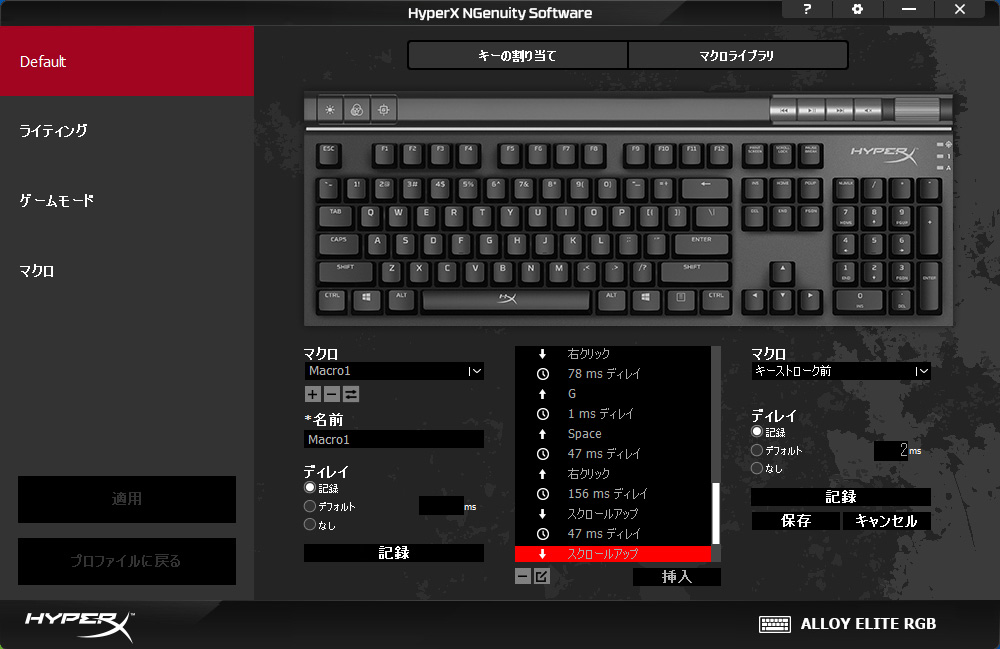Select left panel デフォルト delay radio button

[x=310, y=506]
